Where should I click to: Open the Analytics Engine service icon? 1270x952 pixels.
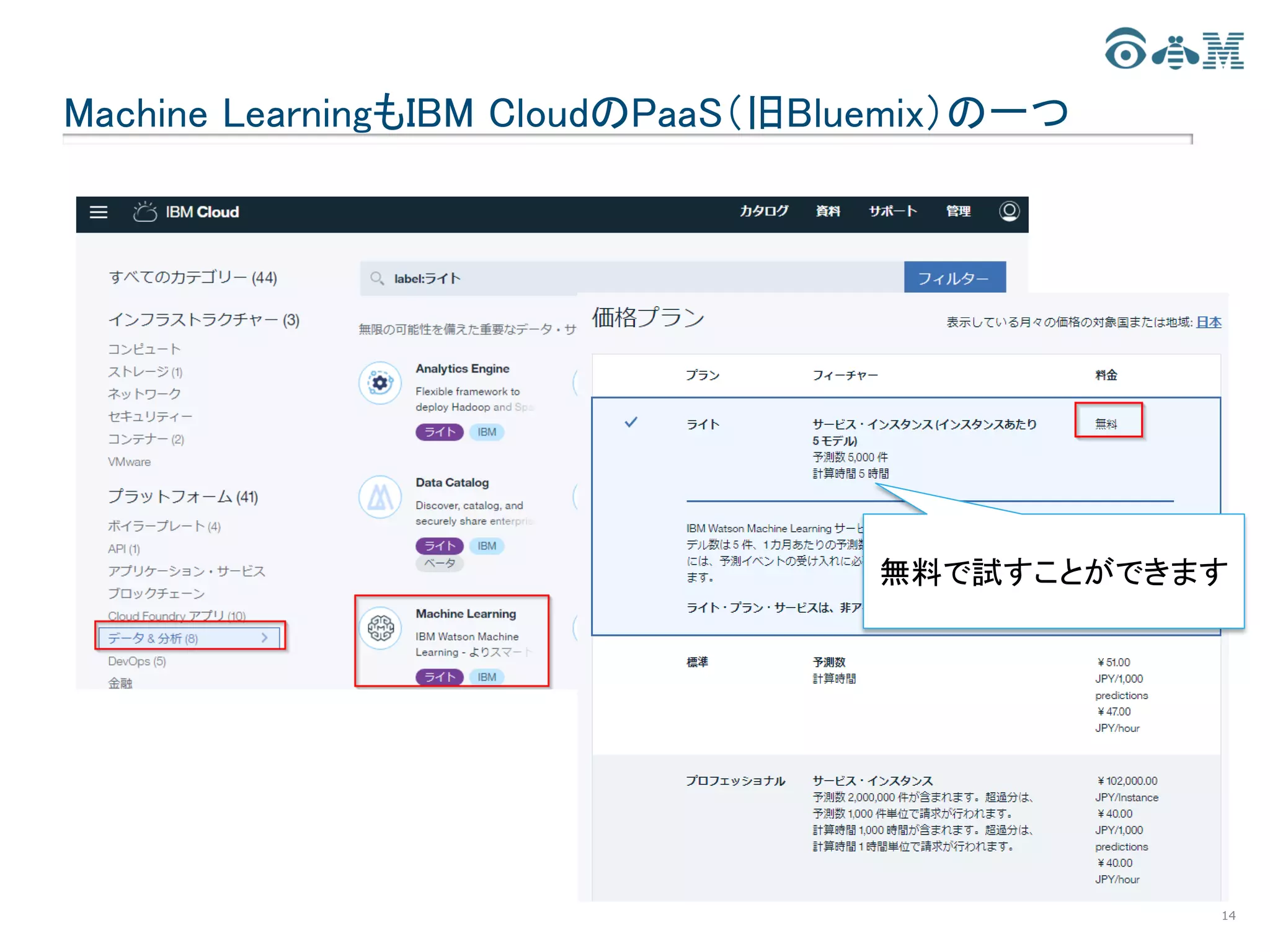pyautogui.click(x=380, y=383)
